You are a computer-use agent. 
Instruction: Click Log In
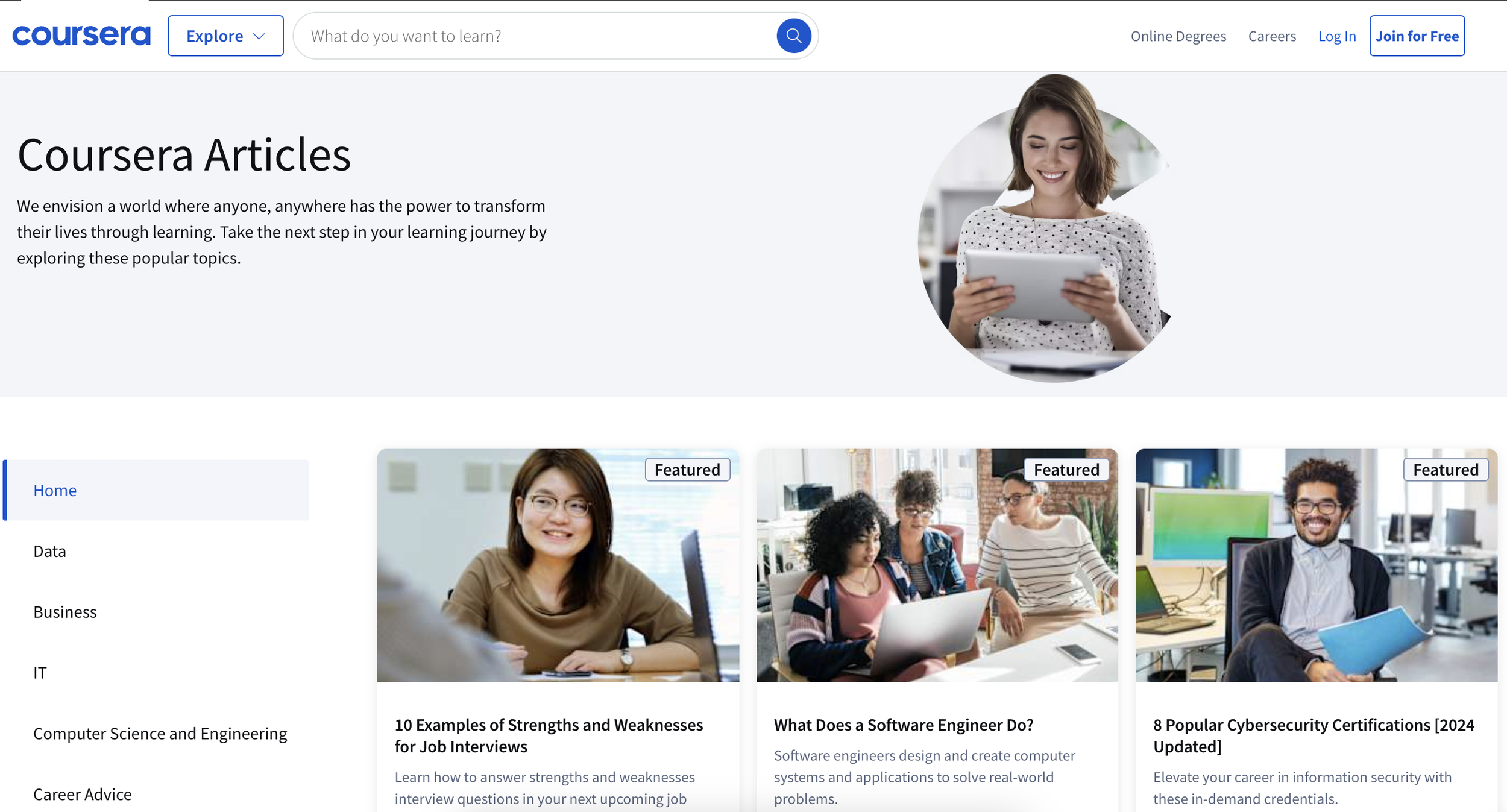pyautogui.click(x=1337, y=36)
